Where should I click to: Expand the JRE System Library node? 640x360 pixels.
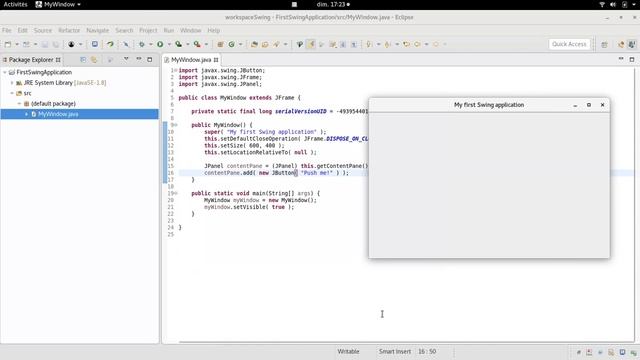pyautogui.click(x=12, y=83)
